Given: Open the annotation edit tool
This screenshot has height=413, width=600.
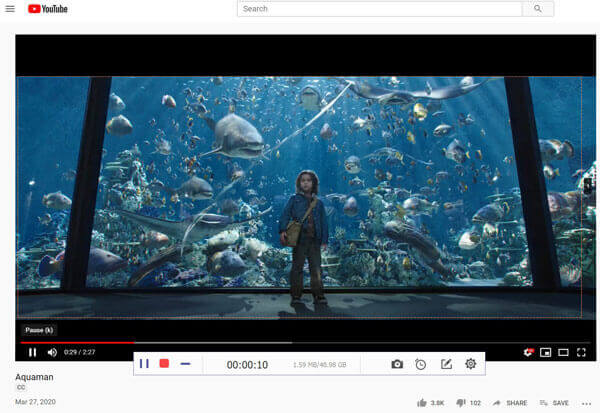Looking at the screenshot, I should [x=446, y=364].
